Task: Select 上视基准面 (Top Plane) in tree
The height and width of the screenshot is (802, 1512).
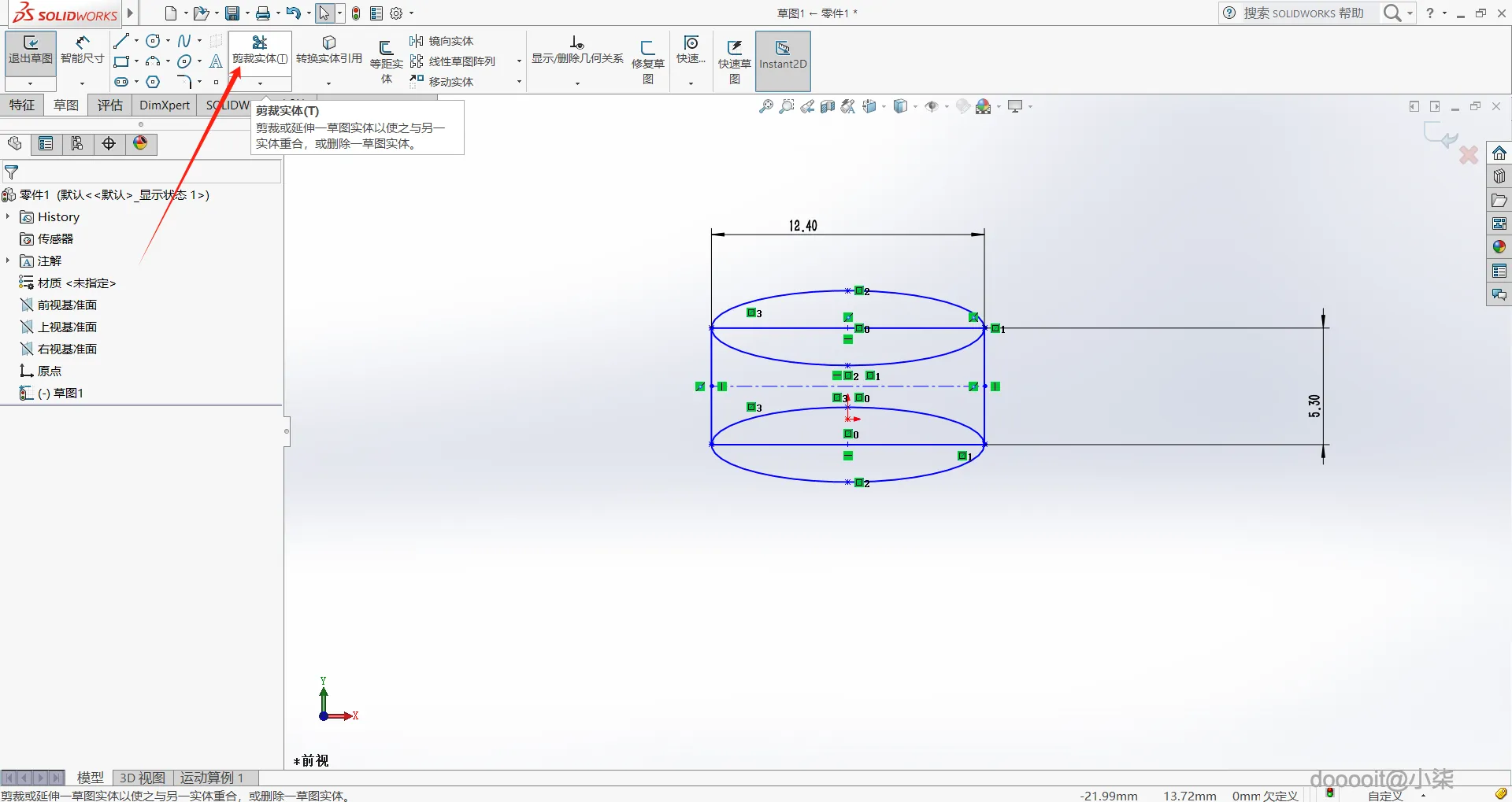Action: click(59, 327)
